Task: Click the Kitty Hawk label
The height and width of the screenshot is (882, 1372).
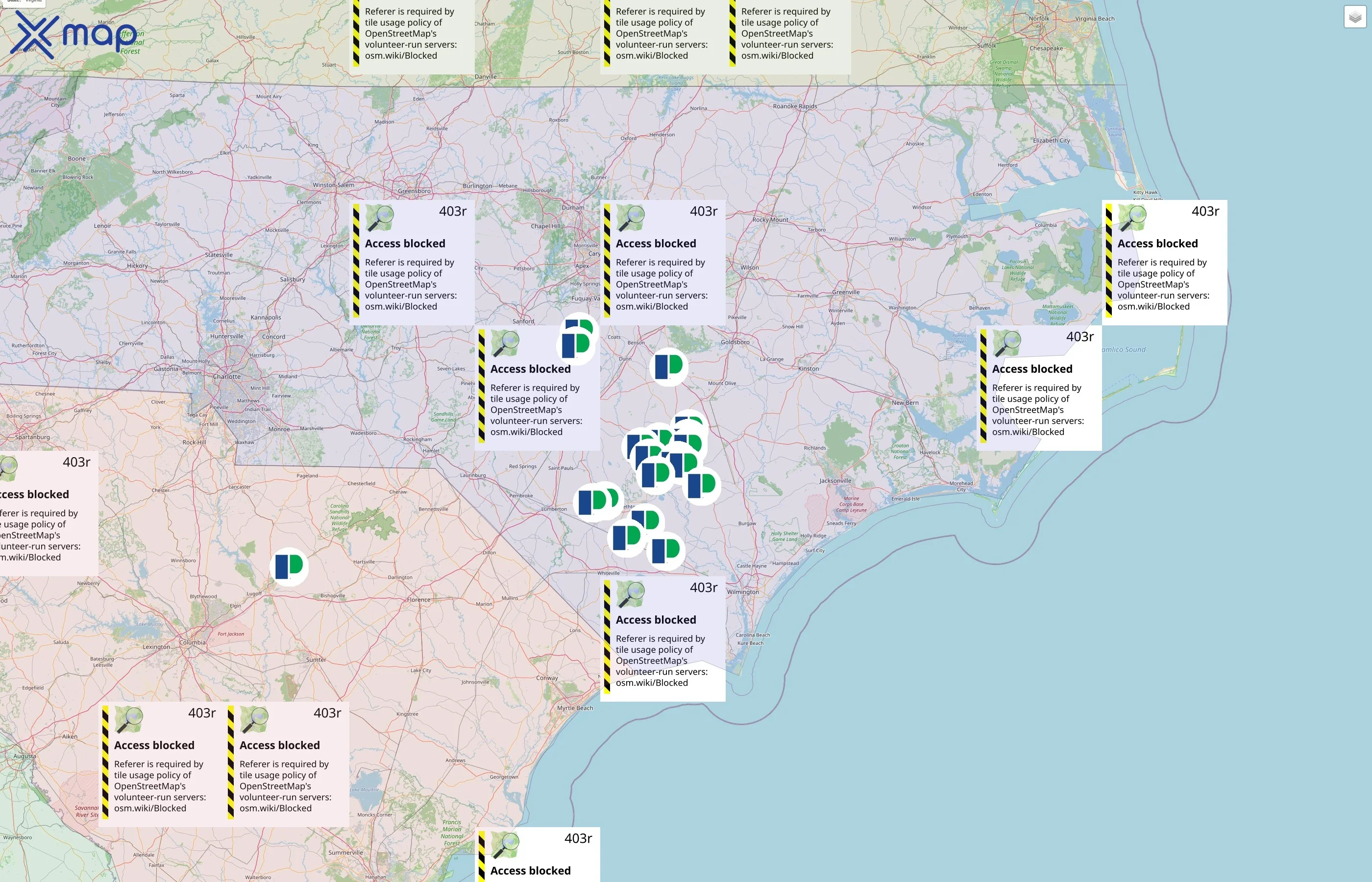Action: (x=1145, y=193)
